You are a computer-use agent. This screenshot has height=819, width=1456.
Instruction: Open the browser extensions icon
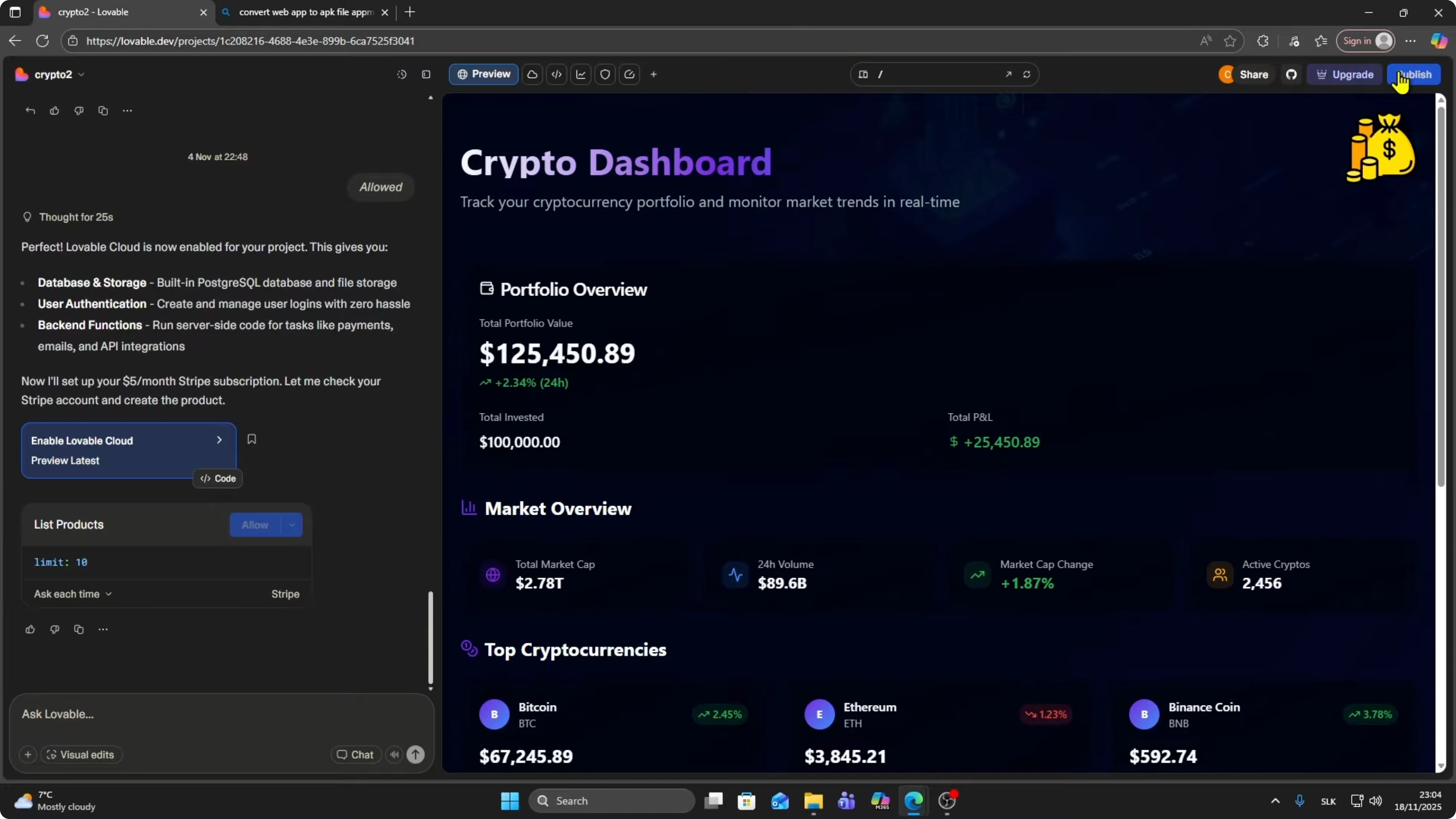point(1263,41)
